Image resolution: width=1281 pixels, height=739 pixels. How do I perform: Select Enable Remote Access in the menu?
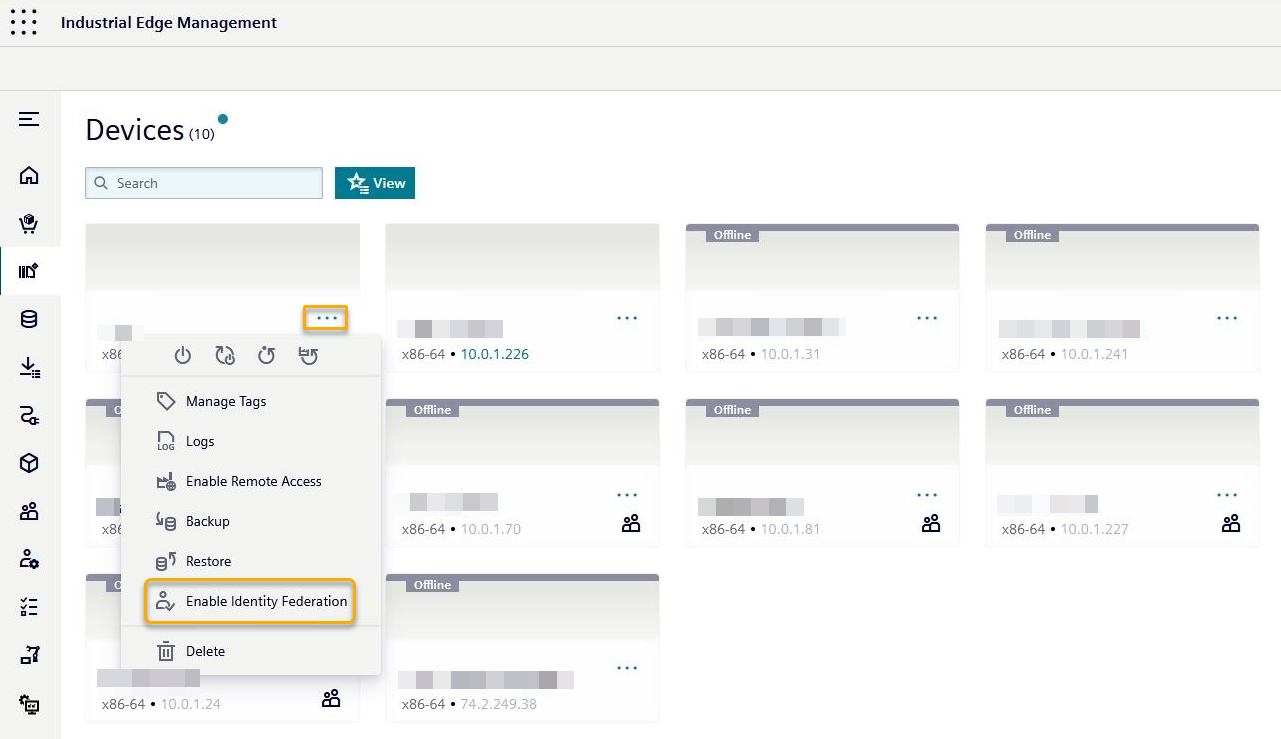[x=253, y=481]
